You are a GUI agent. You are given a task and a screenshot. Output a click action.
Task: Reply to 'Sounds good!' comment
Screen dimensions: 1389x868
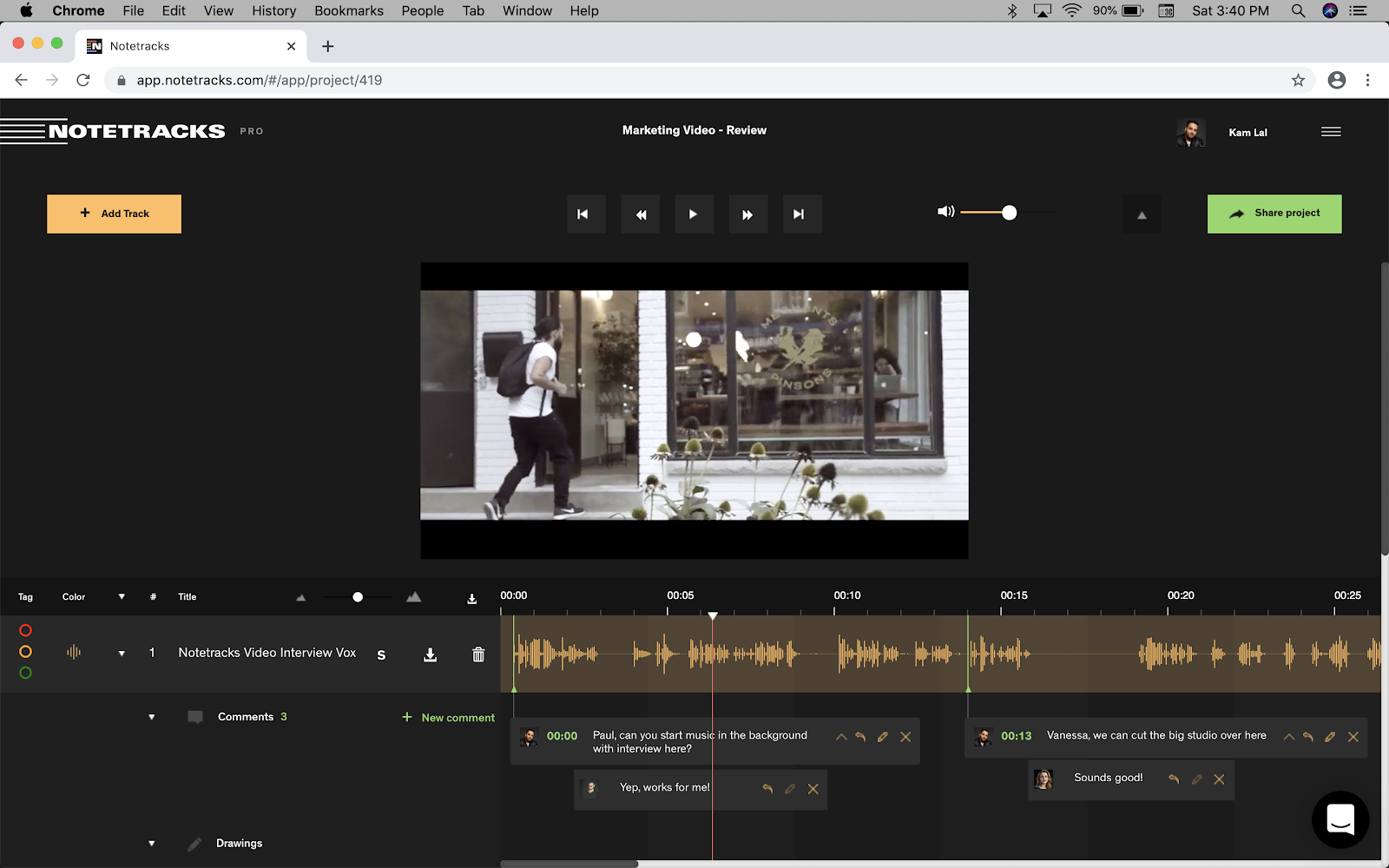pyautogui.click(x=1174, y=779)
